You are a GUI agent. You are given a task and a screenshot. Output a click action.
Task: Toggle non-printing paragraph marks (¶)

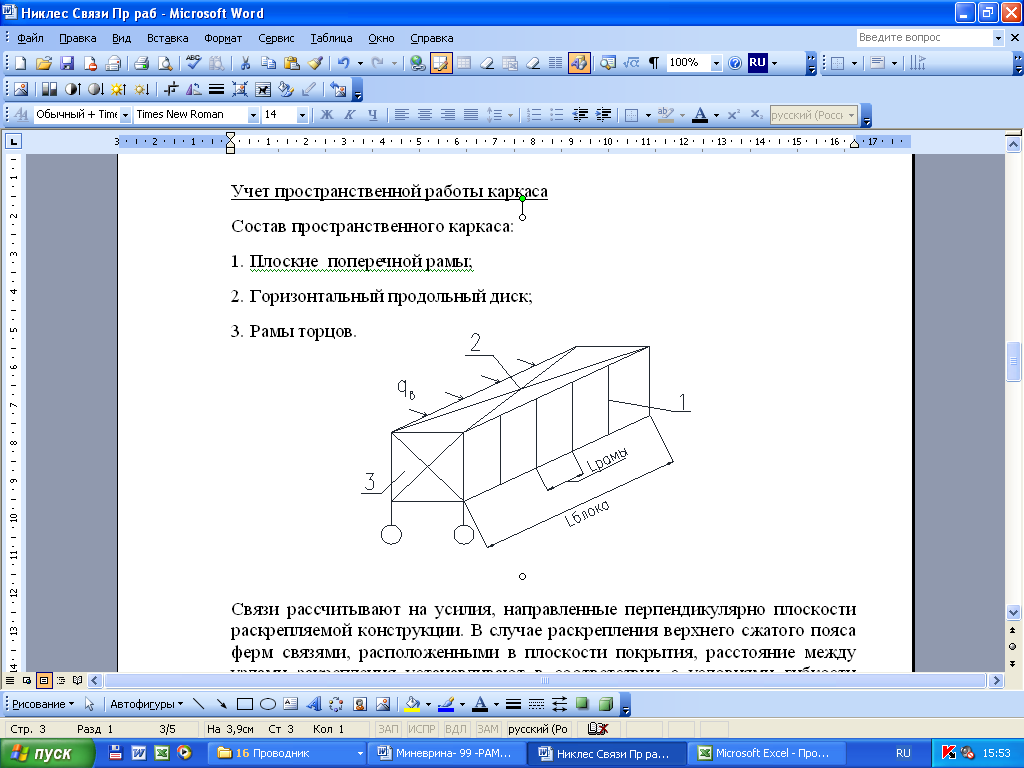click(x=654, y=63)
